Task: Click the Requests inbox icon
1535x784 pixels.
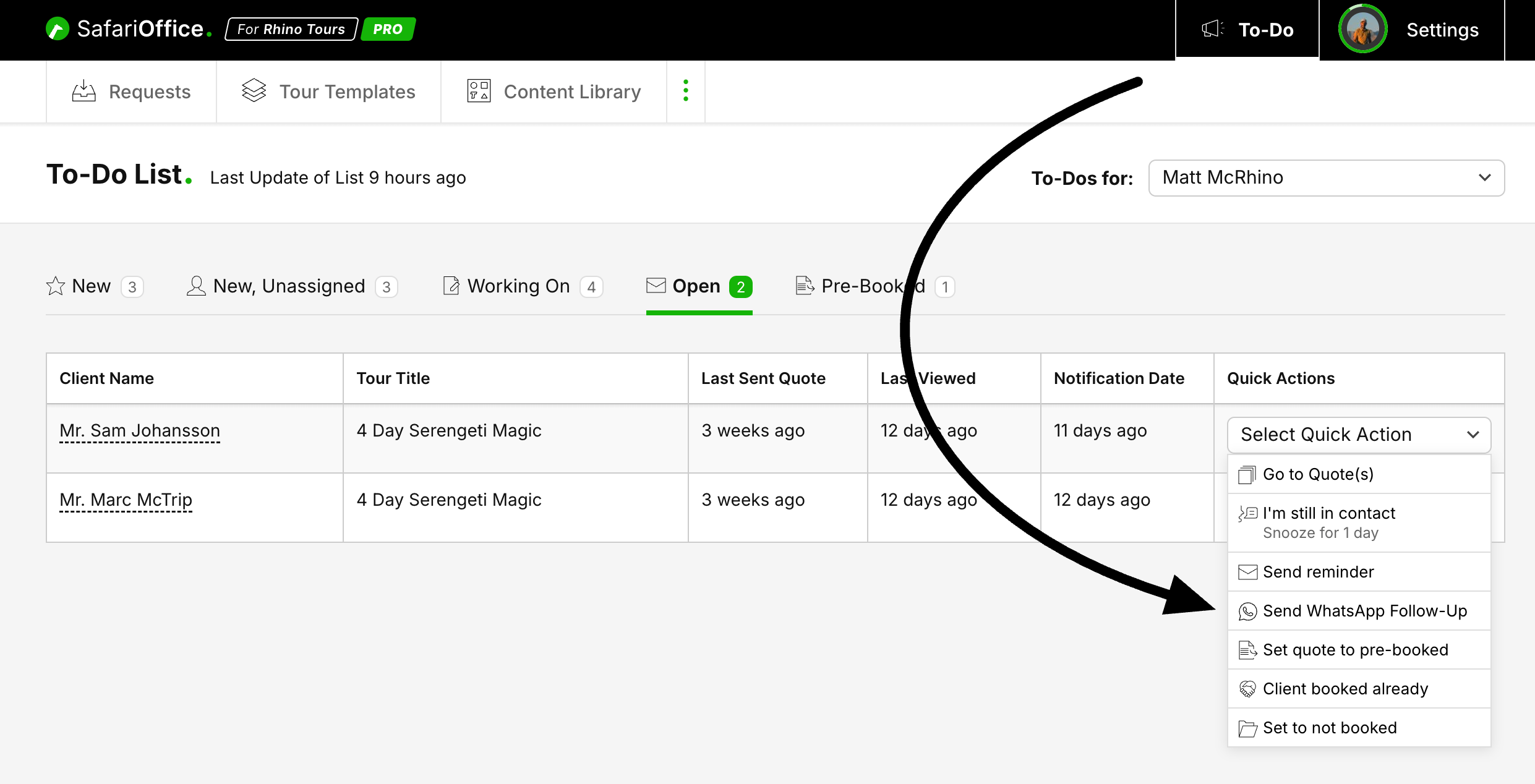Action: pos(84,92)
